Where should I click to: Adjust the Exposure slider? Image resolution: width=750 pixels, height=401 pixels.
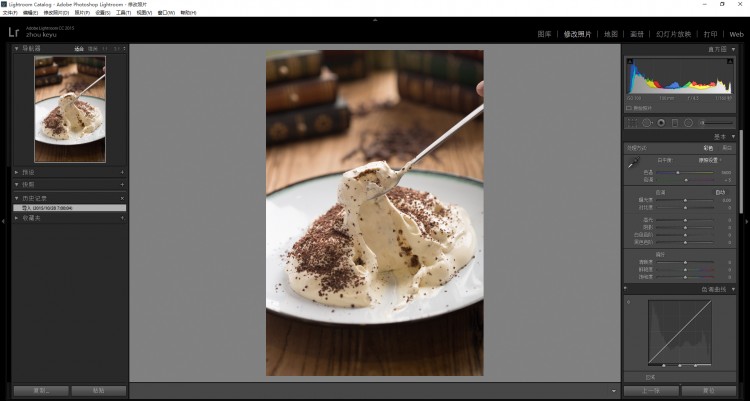pos(685,200)
